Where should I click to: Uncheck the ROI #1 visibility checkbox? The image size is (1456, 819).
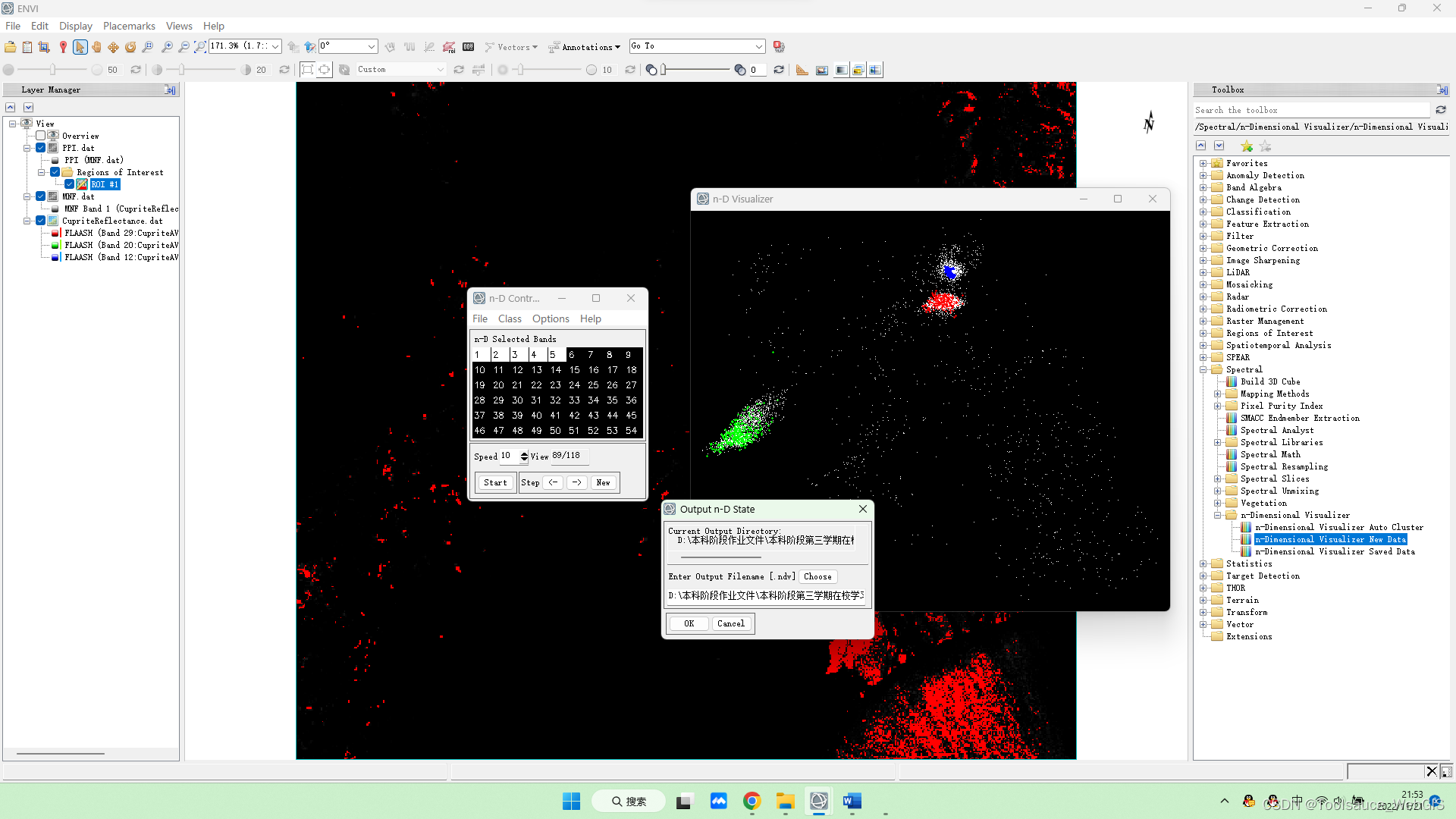[70, 184]
